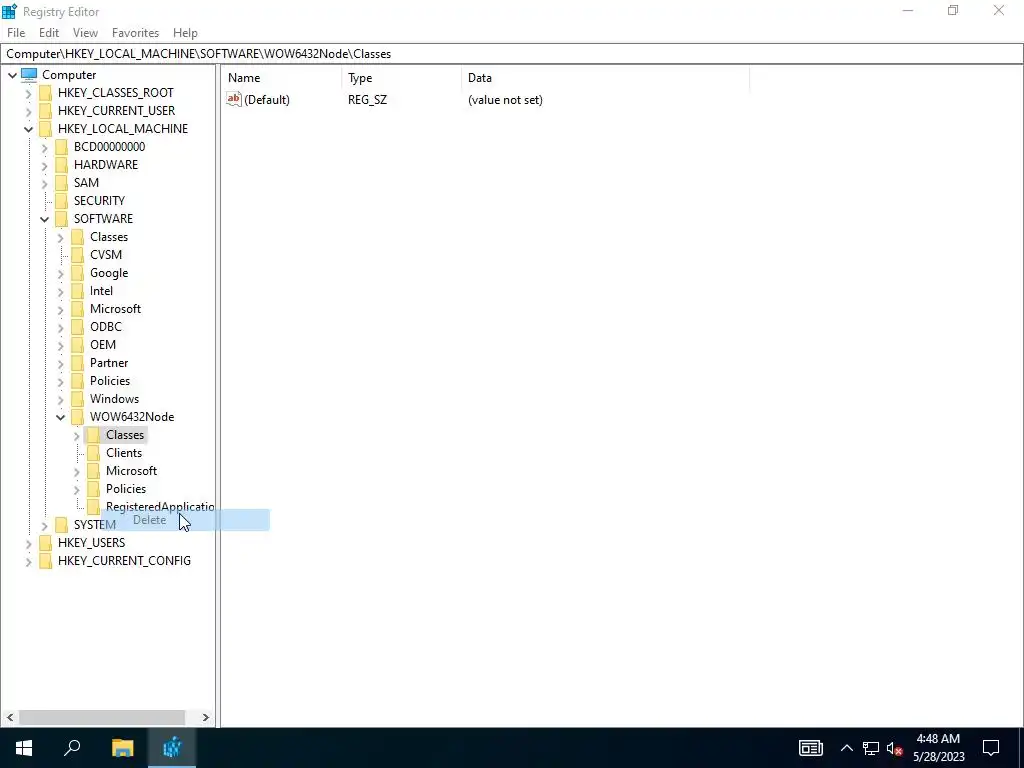Click the HKEY_CURRENT_USER folder icon
This screenshot has height=768, width=1024.
tap(45, 110)
